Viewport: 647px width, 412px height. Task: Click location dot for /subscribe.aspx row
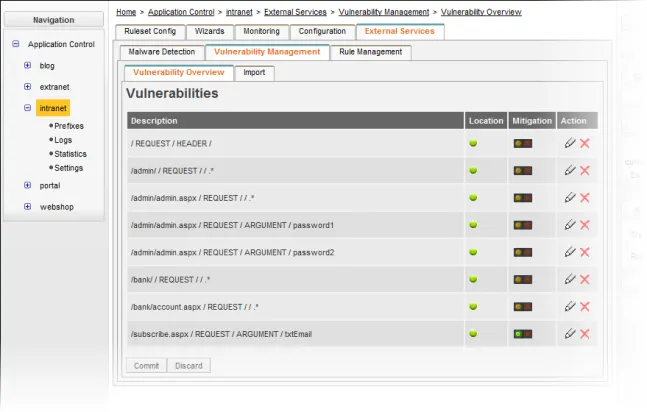(x=473, y=334)
